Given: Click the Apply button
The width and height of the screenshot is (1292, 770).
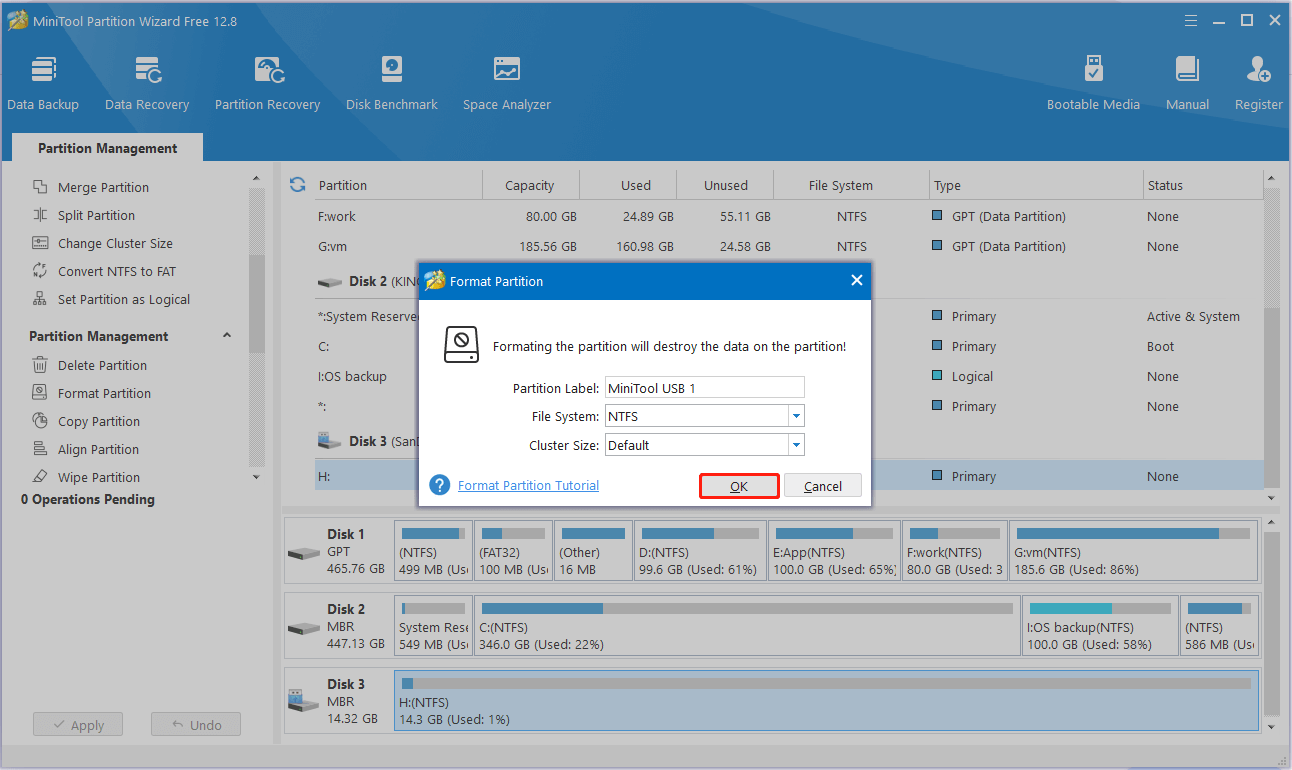Looking at the screenshot, I should point(78,725).
